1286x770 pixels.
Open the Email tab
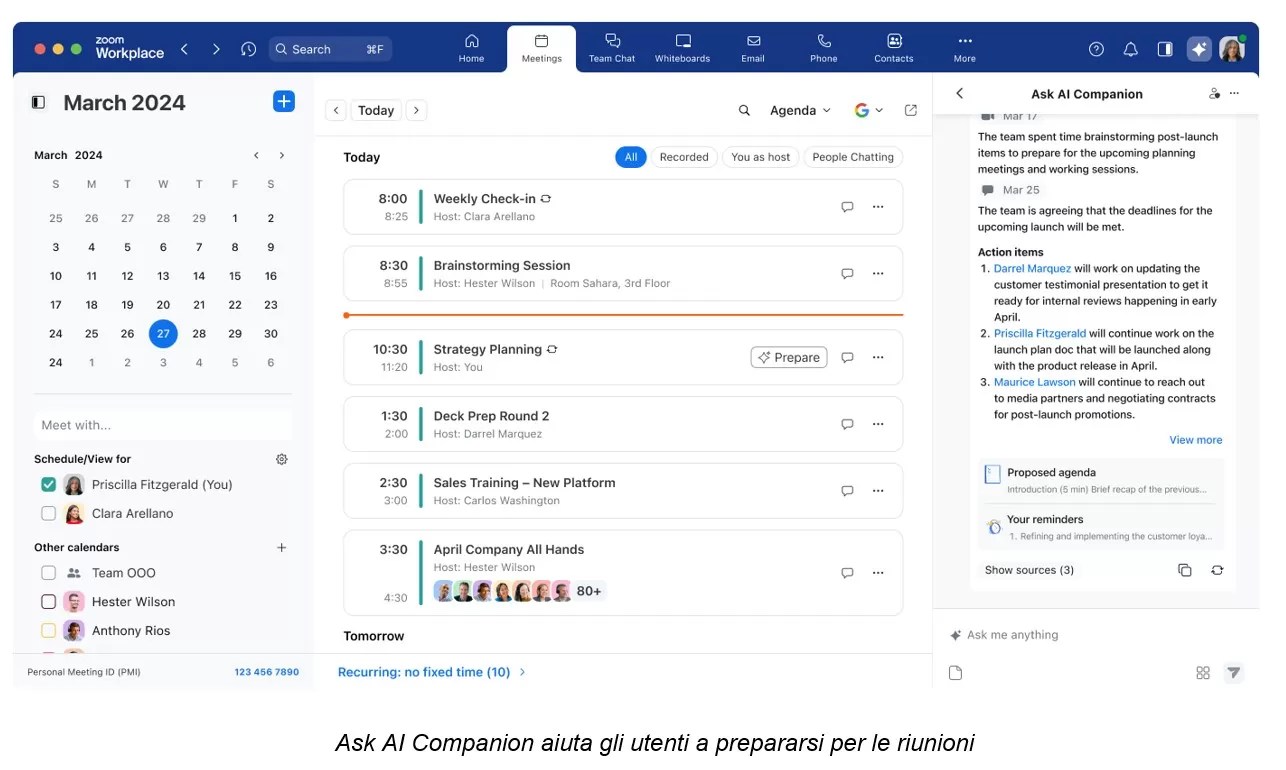click(753, 48)
